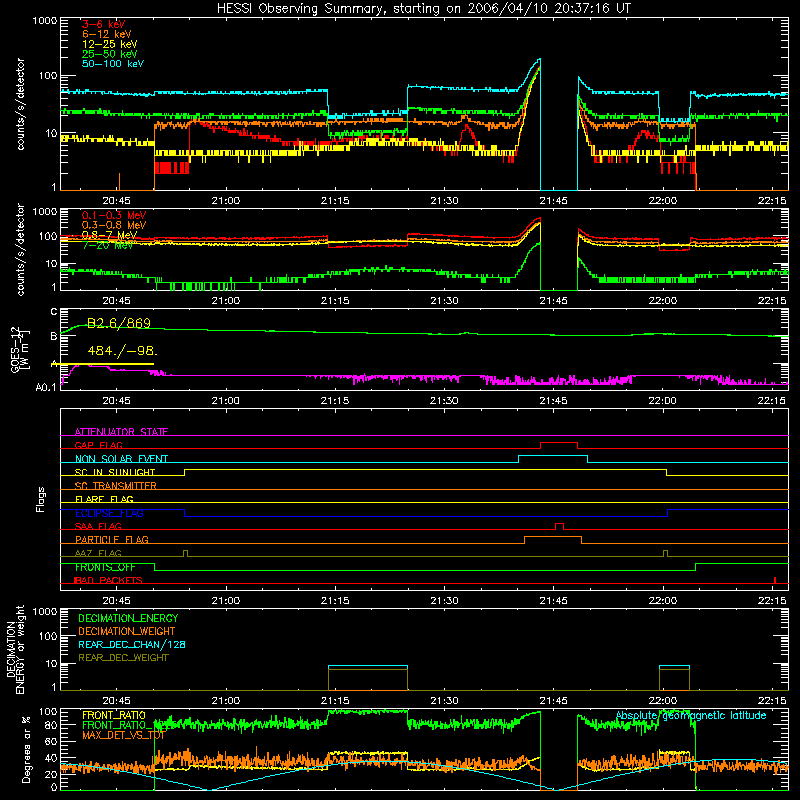
Task: Click the '484./-98.' yellow annotation
Action: pyautogui.click(x=122, y=351)
